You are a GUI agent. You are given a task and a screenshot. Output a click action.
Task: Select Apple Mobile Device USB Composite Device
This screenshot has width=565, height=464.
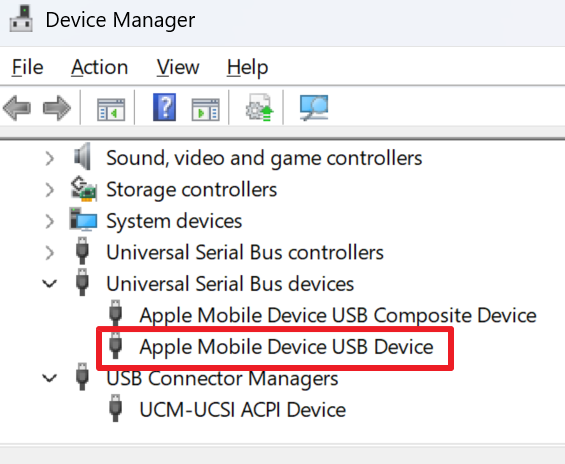tap(338, 315)
